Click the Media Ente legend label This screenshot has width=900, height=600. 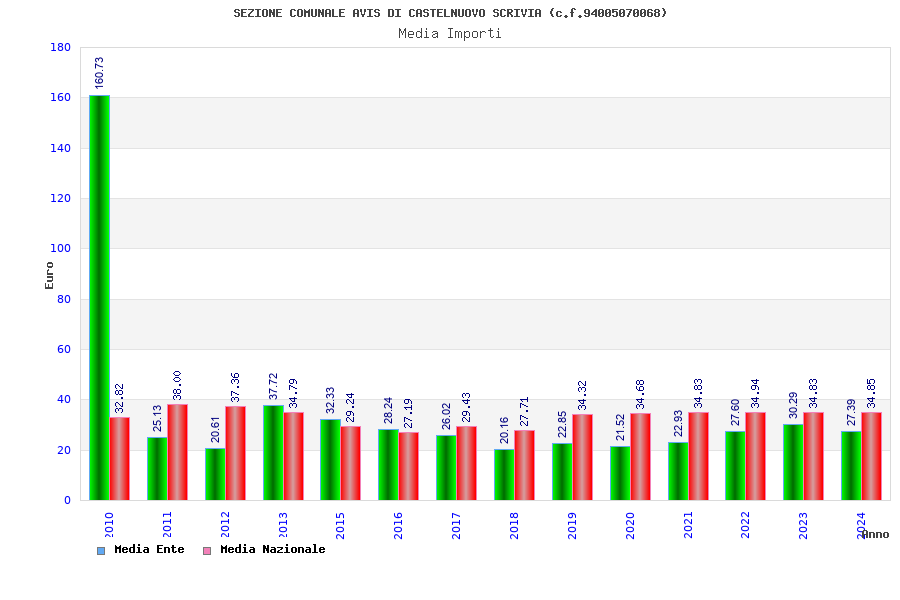point(149,549)
